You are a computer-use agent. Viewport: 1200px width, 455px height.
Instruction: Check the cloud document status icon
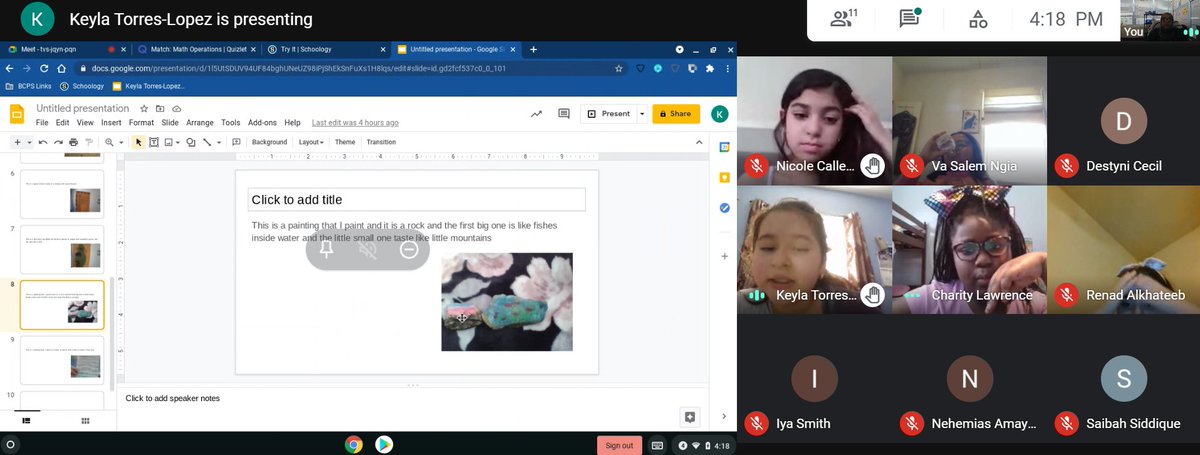pyautogui.click(x=176, y=108)
